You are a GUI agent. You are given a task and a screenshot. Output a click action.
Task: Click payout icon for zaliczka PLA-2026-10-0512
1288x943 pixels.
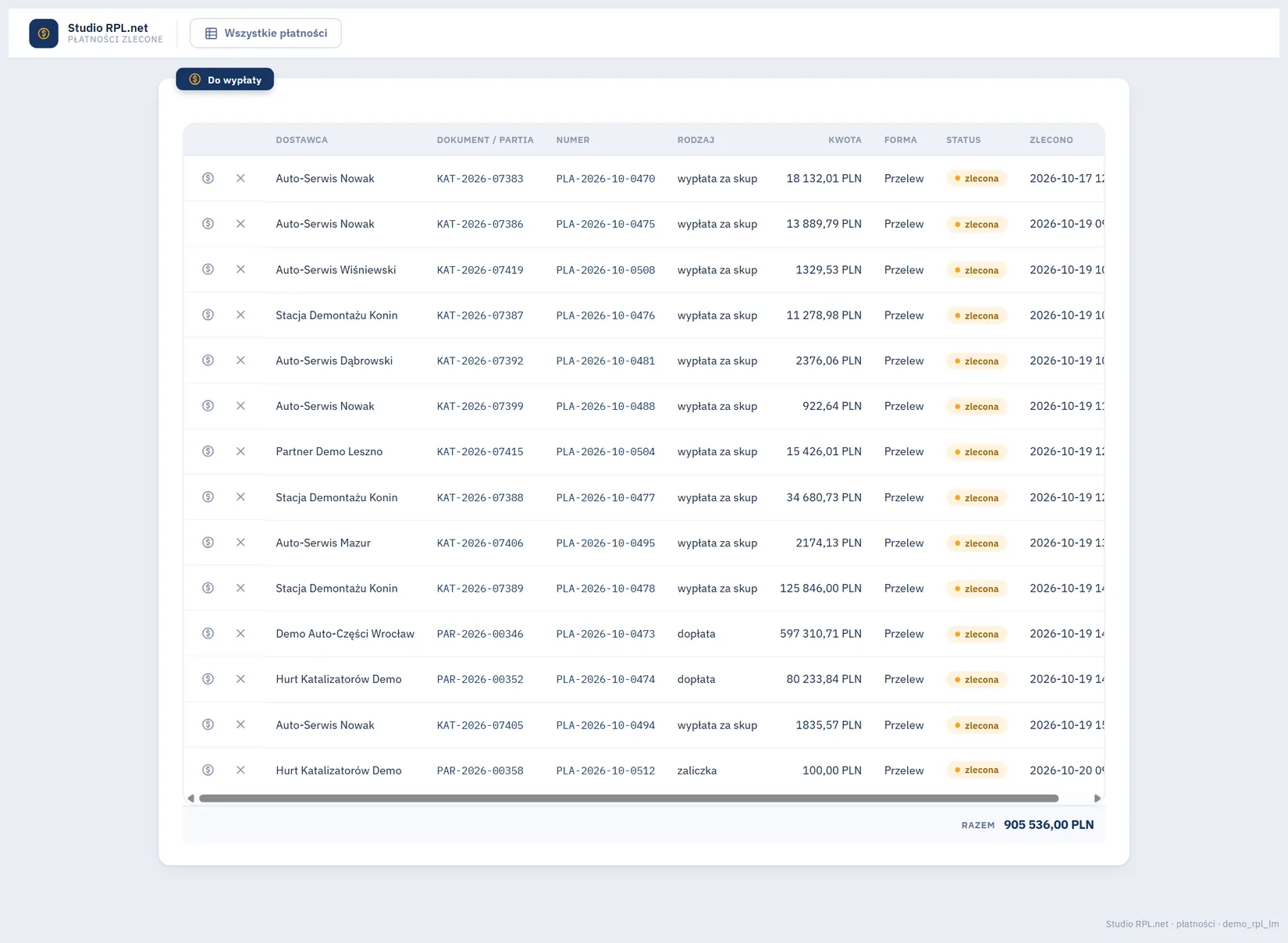tap(208, 770)
